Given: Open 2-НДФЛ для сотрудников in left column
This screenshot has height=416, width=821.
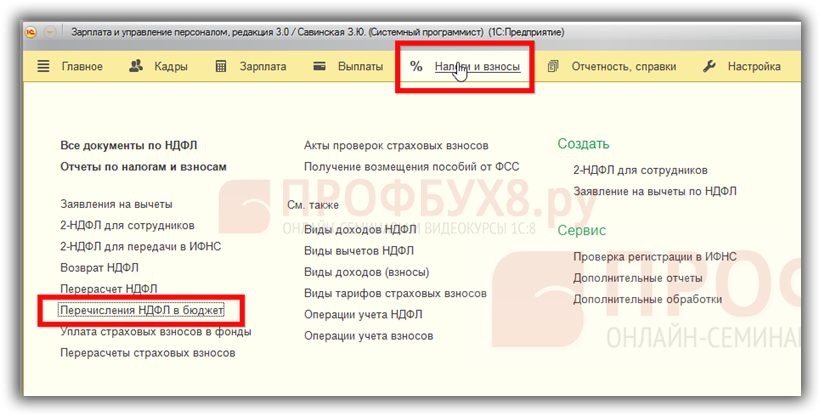Looking at the screenshot, I should pyautogui.click(x=127, y=226).
